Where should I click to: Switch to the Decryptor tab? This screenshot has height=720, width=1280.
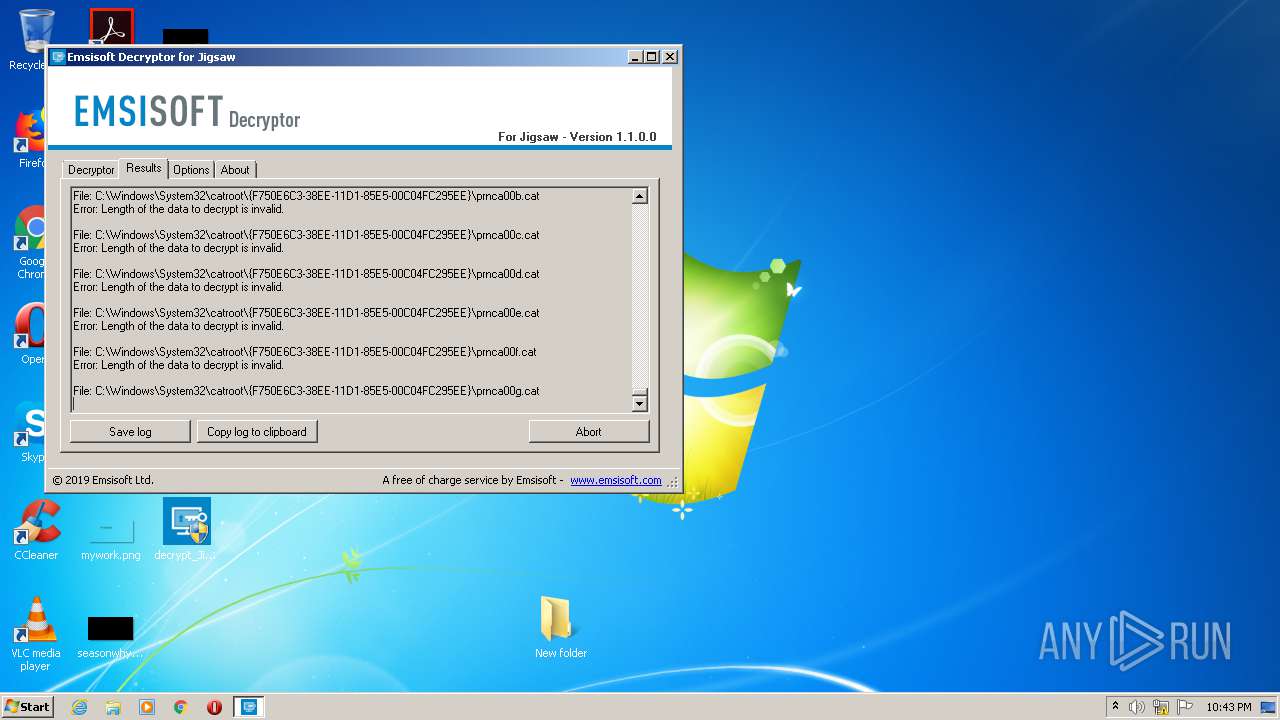click(x=91, y=170)
